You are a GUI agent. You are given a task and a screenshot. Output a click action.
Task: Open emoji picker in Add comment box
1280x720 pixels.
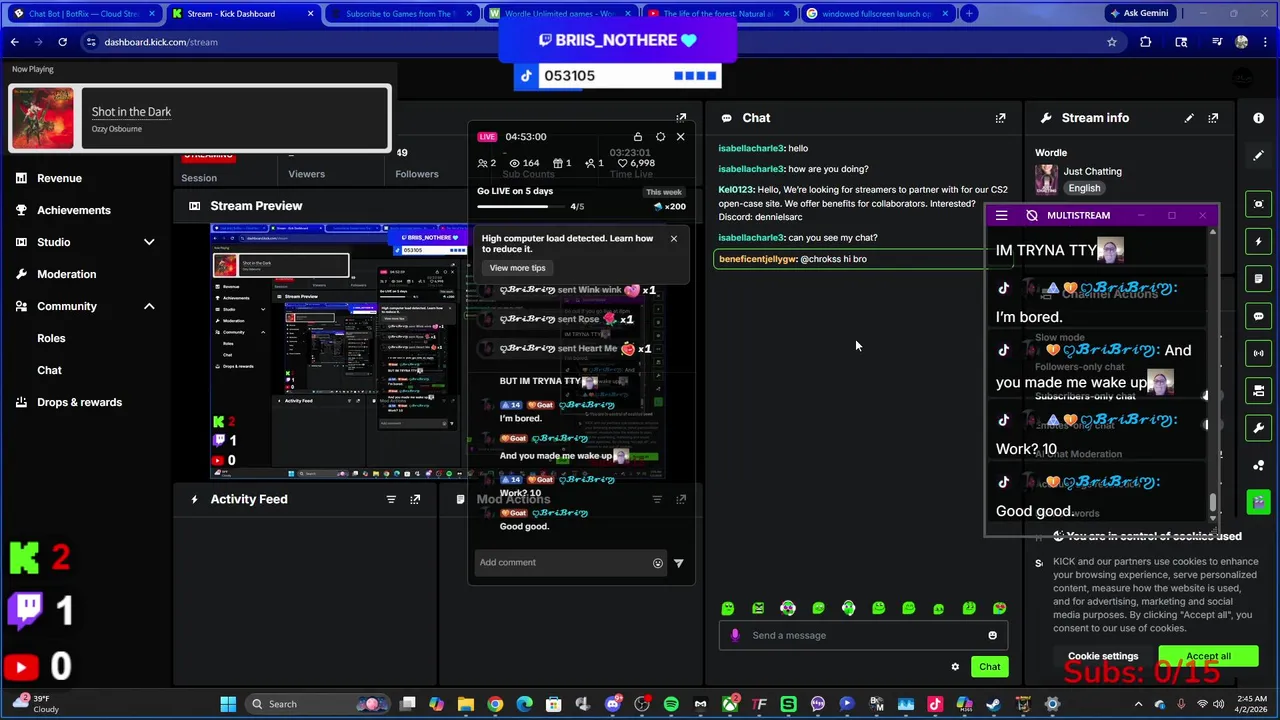[658, 563]
